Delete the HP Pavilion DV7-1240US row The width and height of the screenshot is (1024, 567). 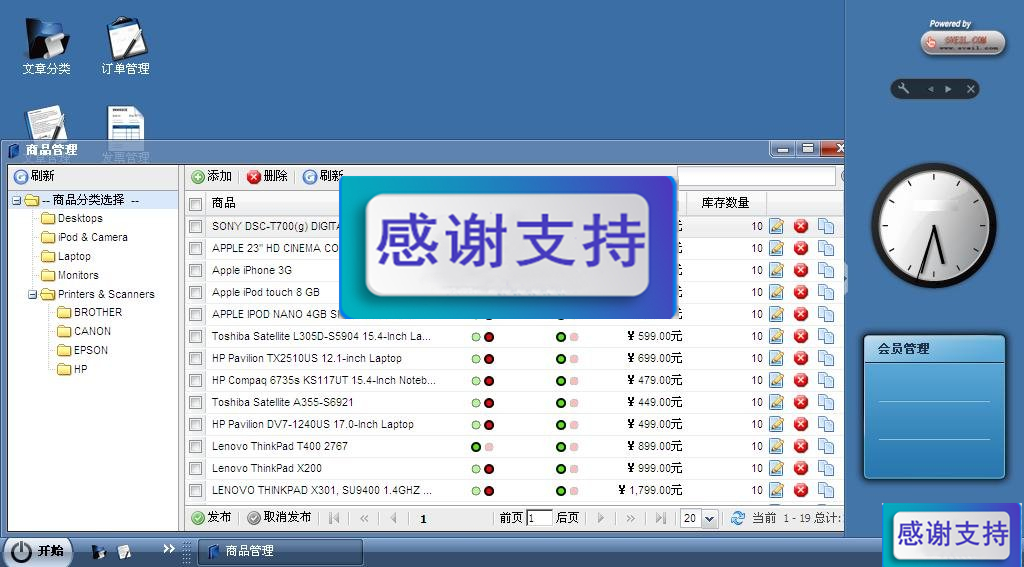[801, 424]
